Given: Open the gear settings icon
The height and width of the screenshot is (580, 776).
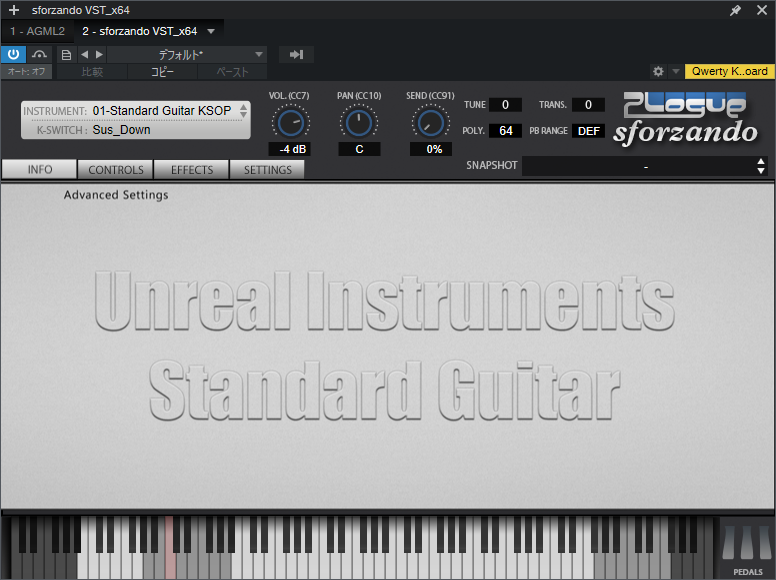Looking at the screenshot, I should click(658, 71).
